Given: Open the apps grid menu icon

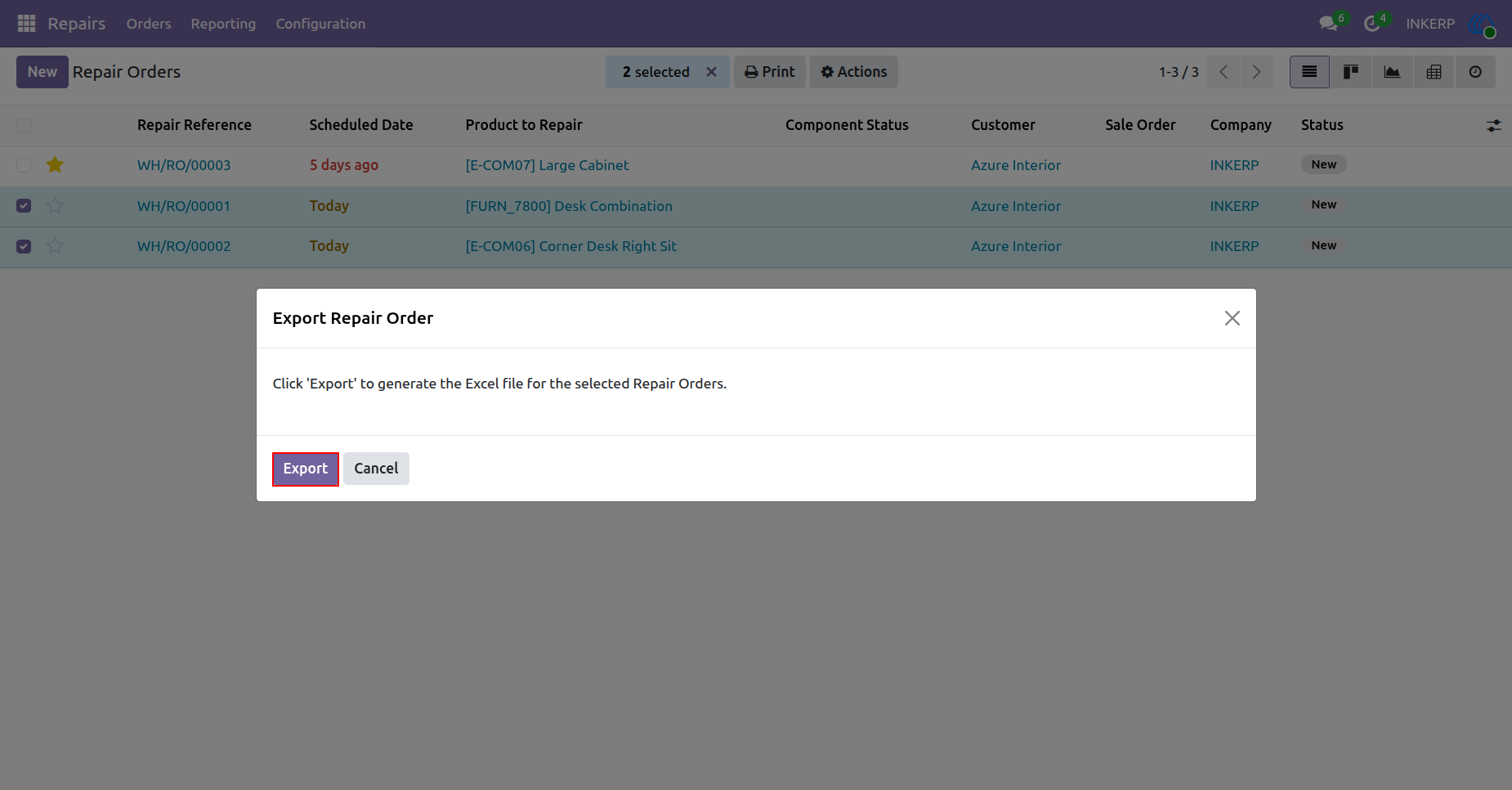Looking at the screenshot, I should [26, 24].
